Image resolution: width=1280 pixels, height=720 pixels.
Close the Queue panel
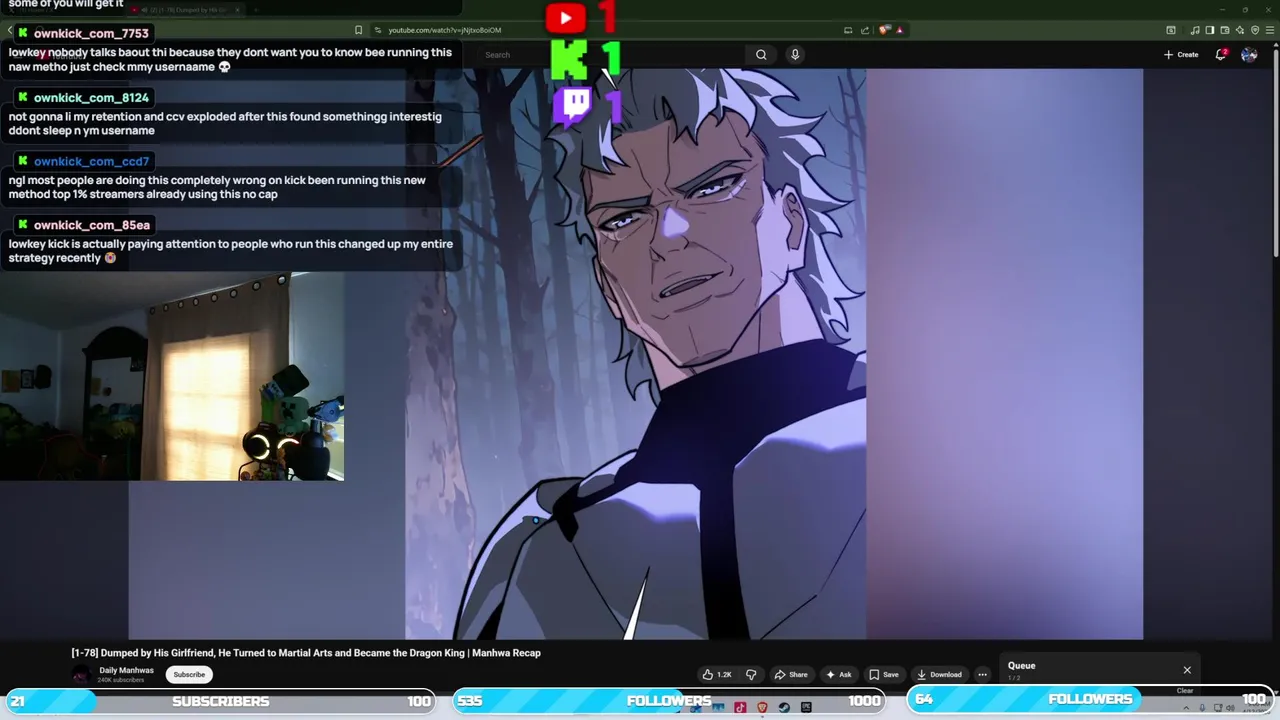click(x=1187, y=670)
